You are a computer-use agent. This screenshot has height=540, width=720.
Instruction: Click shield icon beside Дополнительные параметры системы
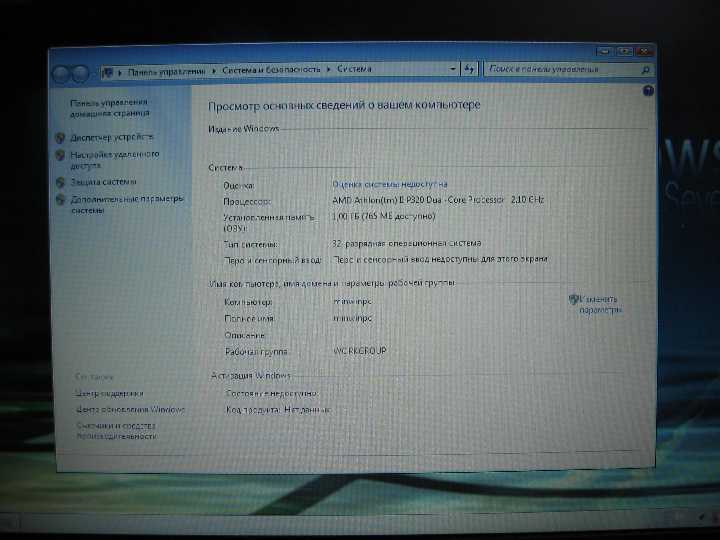tap(60, 199)
